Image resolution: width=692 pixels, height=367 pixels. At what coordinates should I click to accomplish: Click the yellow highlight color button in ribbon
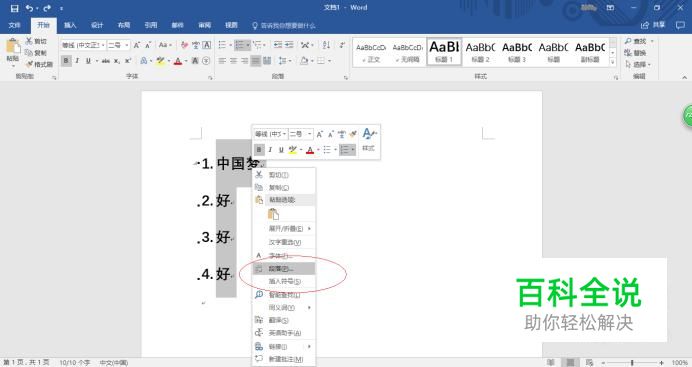point(160,61)
